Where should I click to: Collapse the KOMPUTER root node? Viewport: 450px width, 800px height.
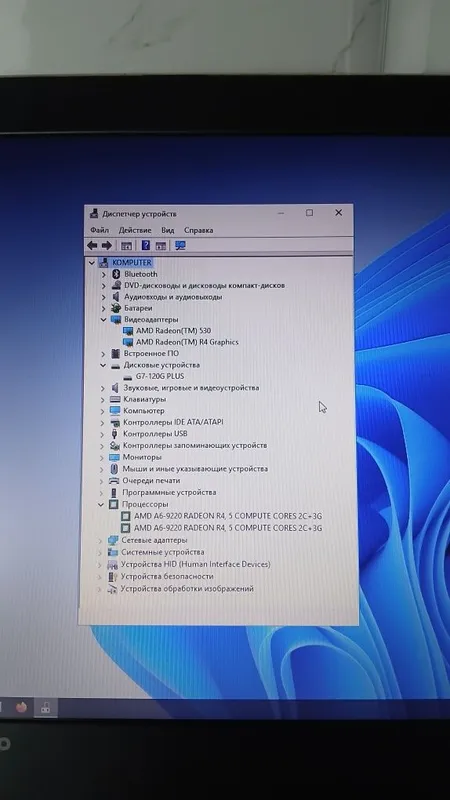pos(92,263)
